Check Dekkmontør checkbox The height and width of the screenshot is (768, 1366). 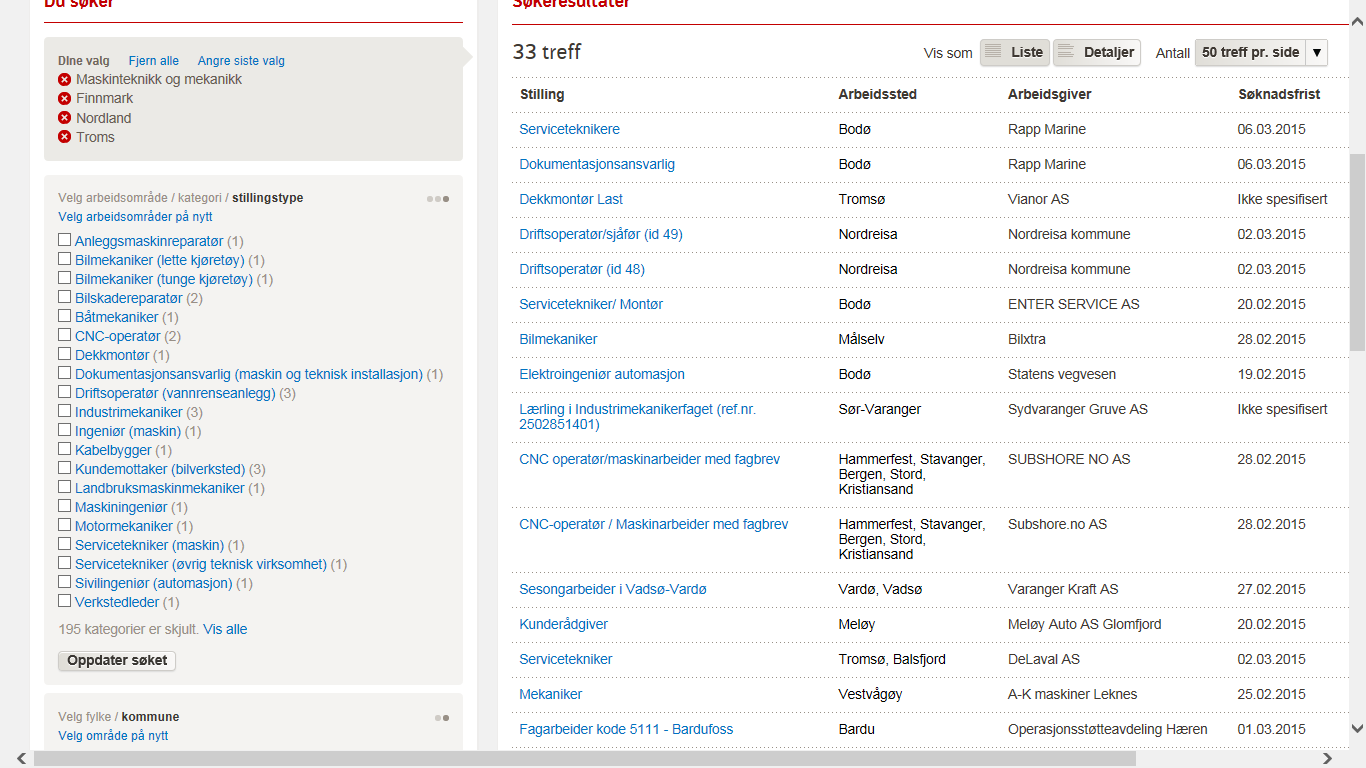(65, 354)
